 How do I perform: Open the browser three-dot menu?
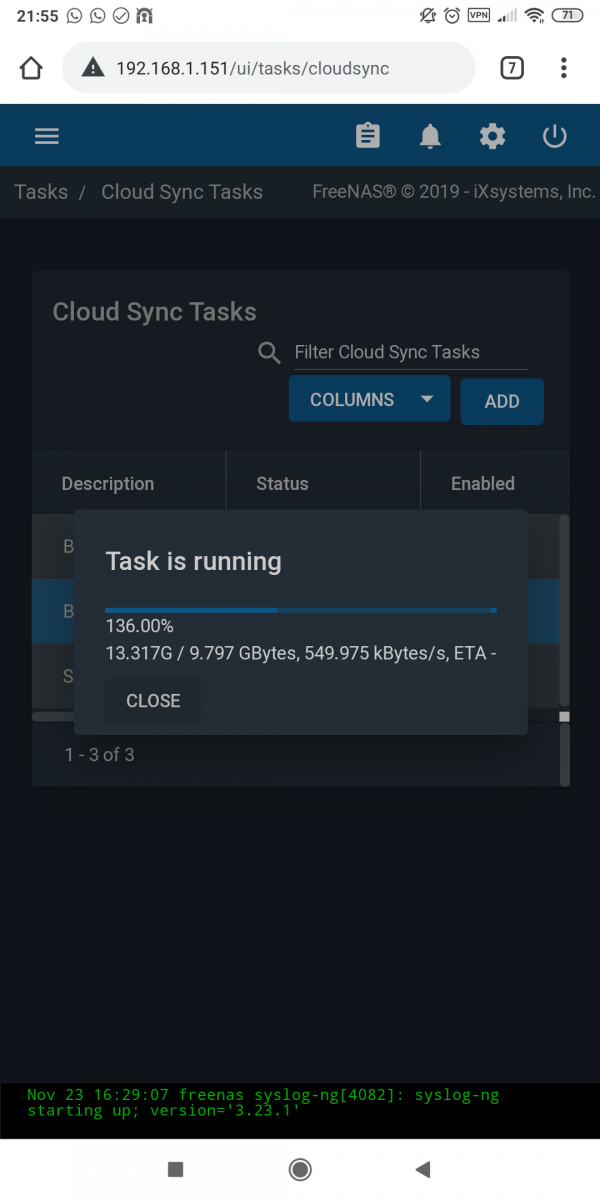(x=564, y=68)
